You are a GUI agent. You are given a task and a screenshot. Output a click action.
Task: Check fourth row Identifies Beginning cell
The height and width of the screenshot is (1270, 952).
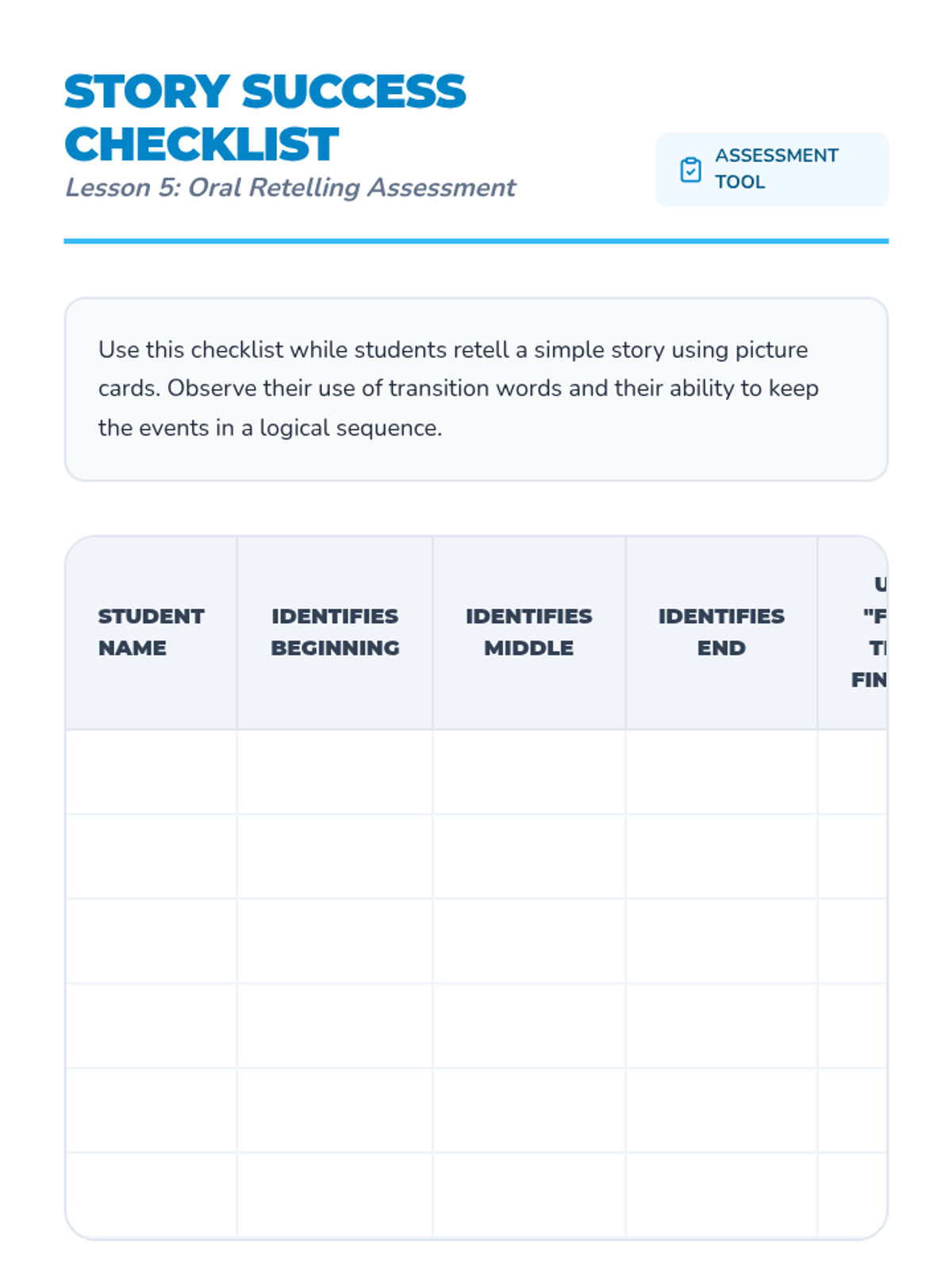click(335, 1026)
